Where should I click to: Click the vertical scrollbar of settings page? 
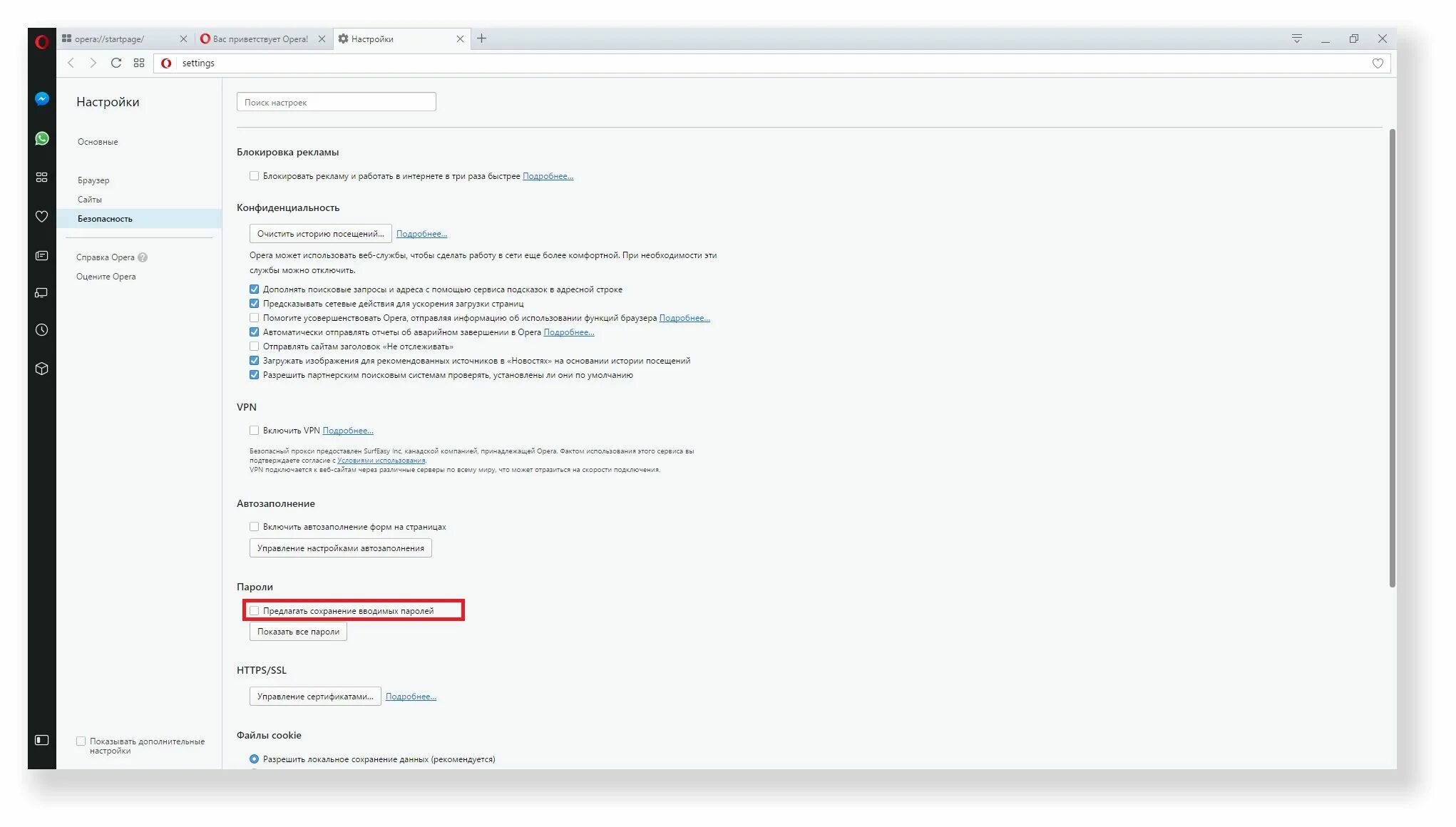1392,356
